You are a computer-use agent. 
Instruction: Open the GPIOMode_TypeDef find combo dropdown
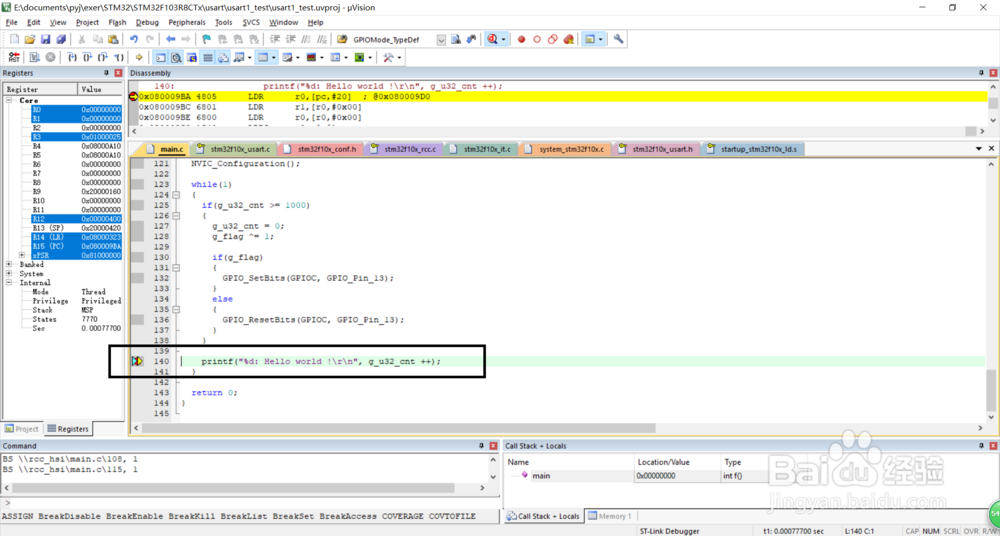441,40
